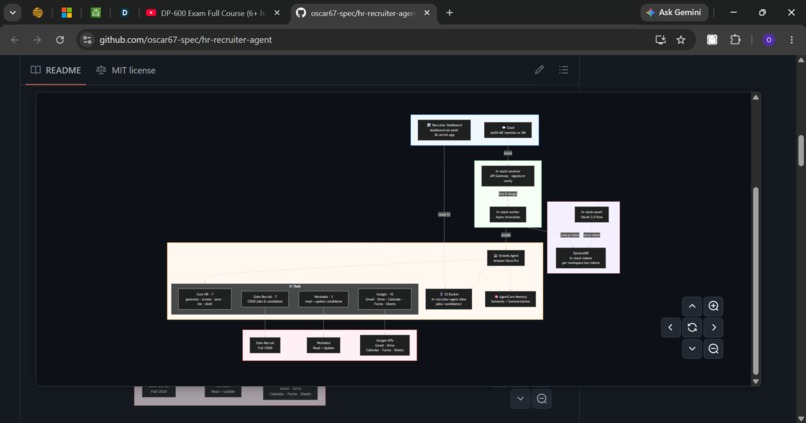
Task: Reload the GitHub page
Action: [x=60, y=40]
